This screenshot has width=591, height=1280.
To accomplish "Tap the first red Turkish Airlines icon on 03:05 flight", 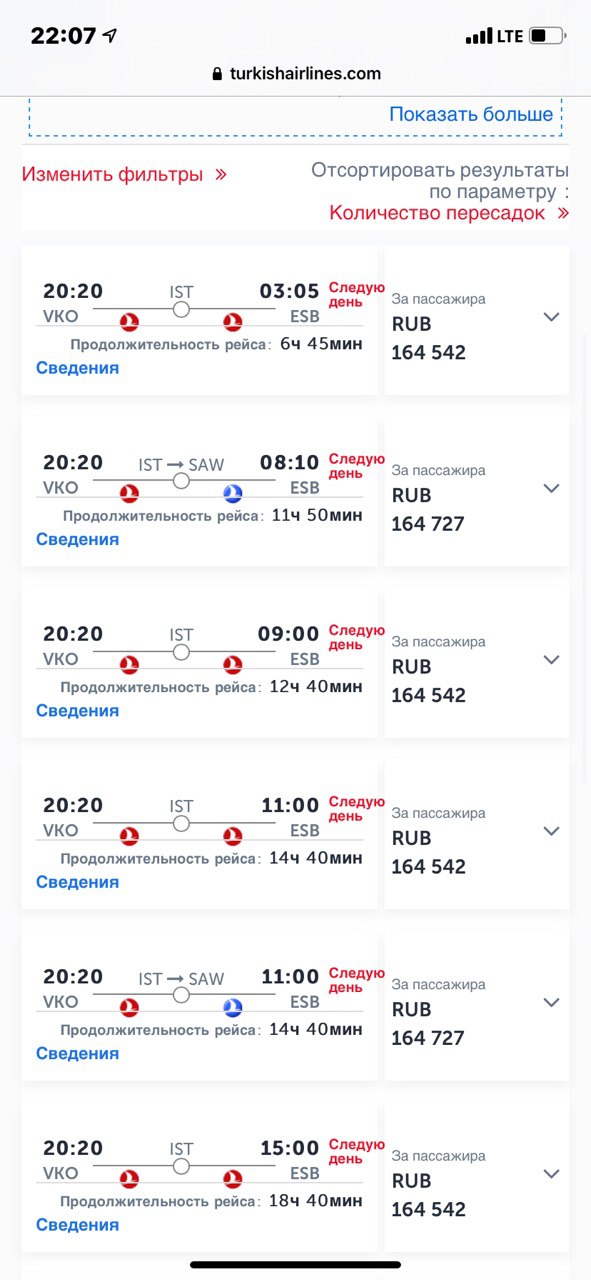I will 129,322.
